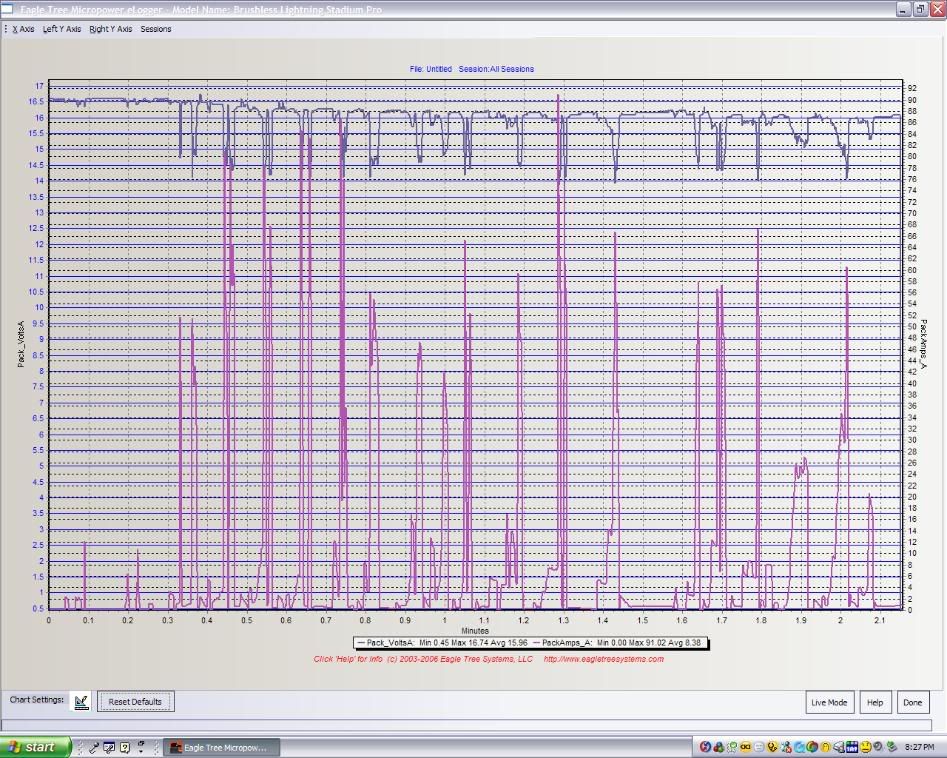The image size is (947, 758).
Task: Open the X Axis menu
Action: click(x=23, y=29)
